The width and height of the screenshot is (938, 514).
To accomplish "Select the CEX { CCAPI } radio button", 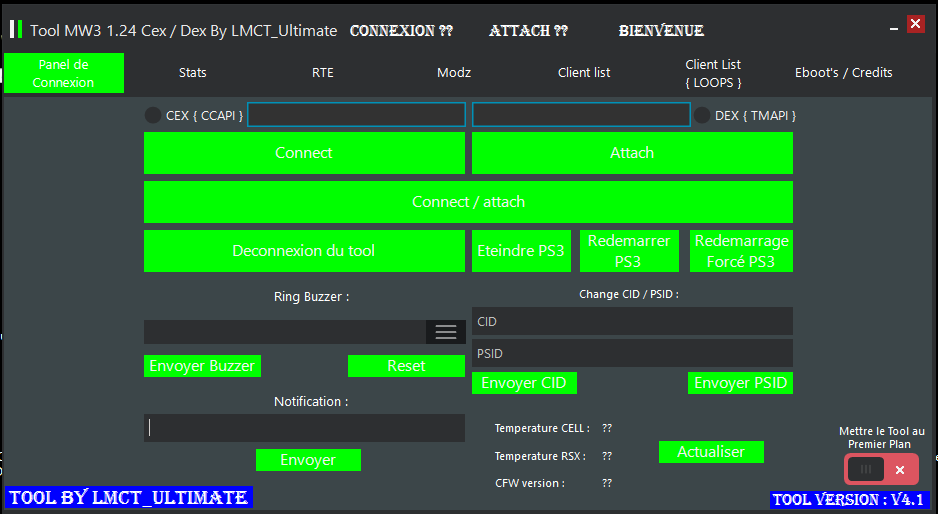I will coord(153,115).
